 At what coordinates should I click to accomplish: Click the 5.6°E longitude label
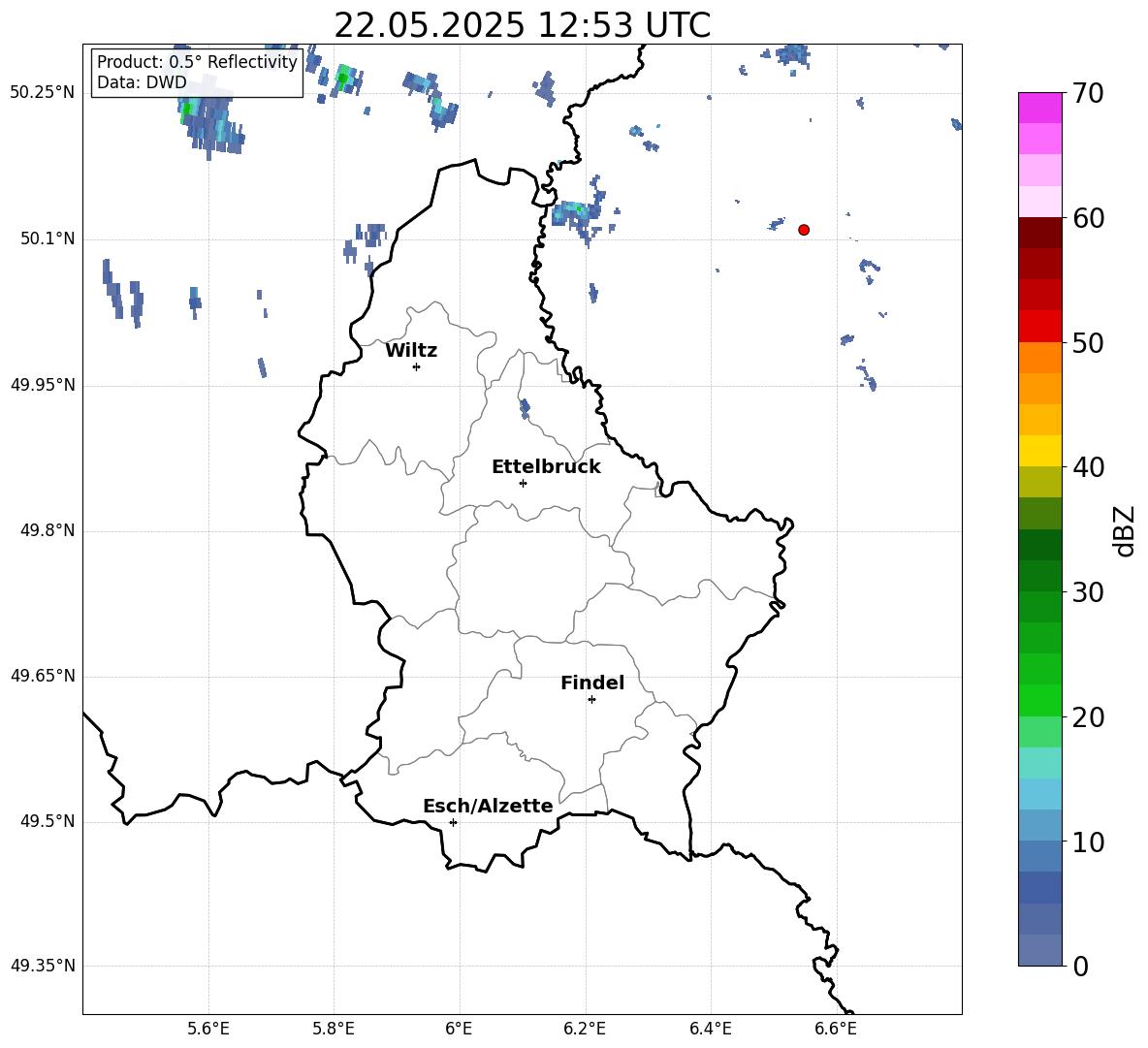point(207,1029)
